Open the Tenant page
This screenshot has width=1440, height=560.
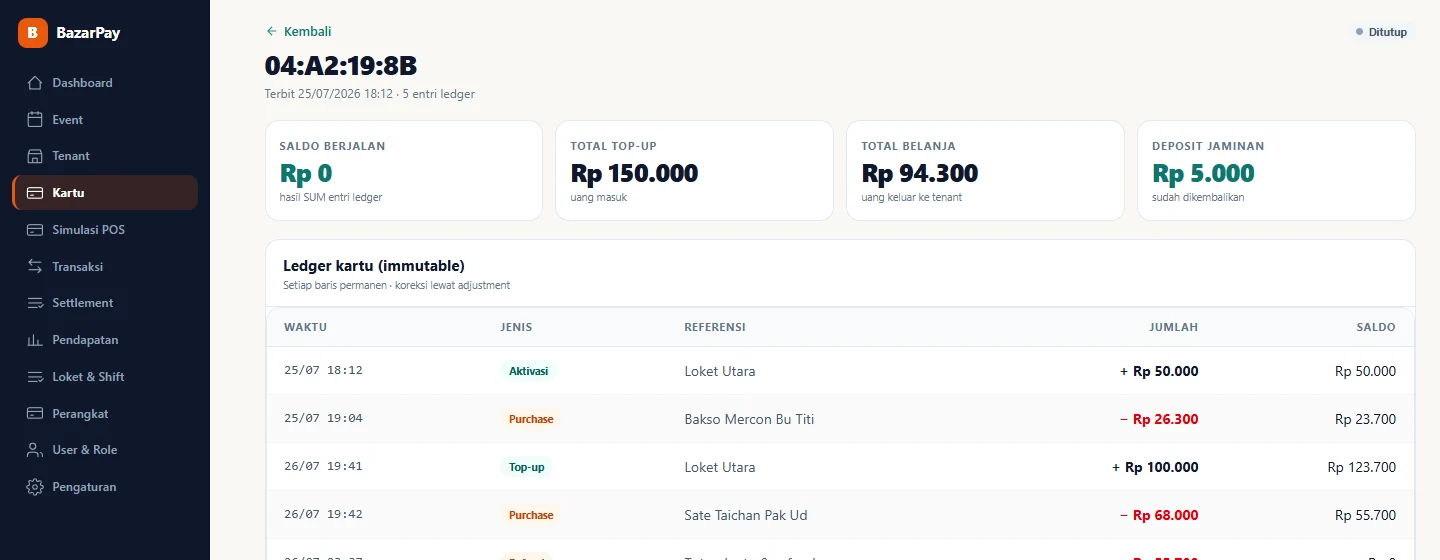tap(105, 156)
